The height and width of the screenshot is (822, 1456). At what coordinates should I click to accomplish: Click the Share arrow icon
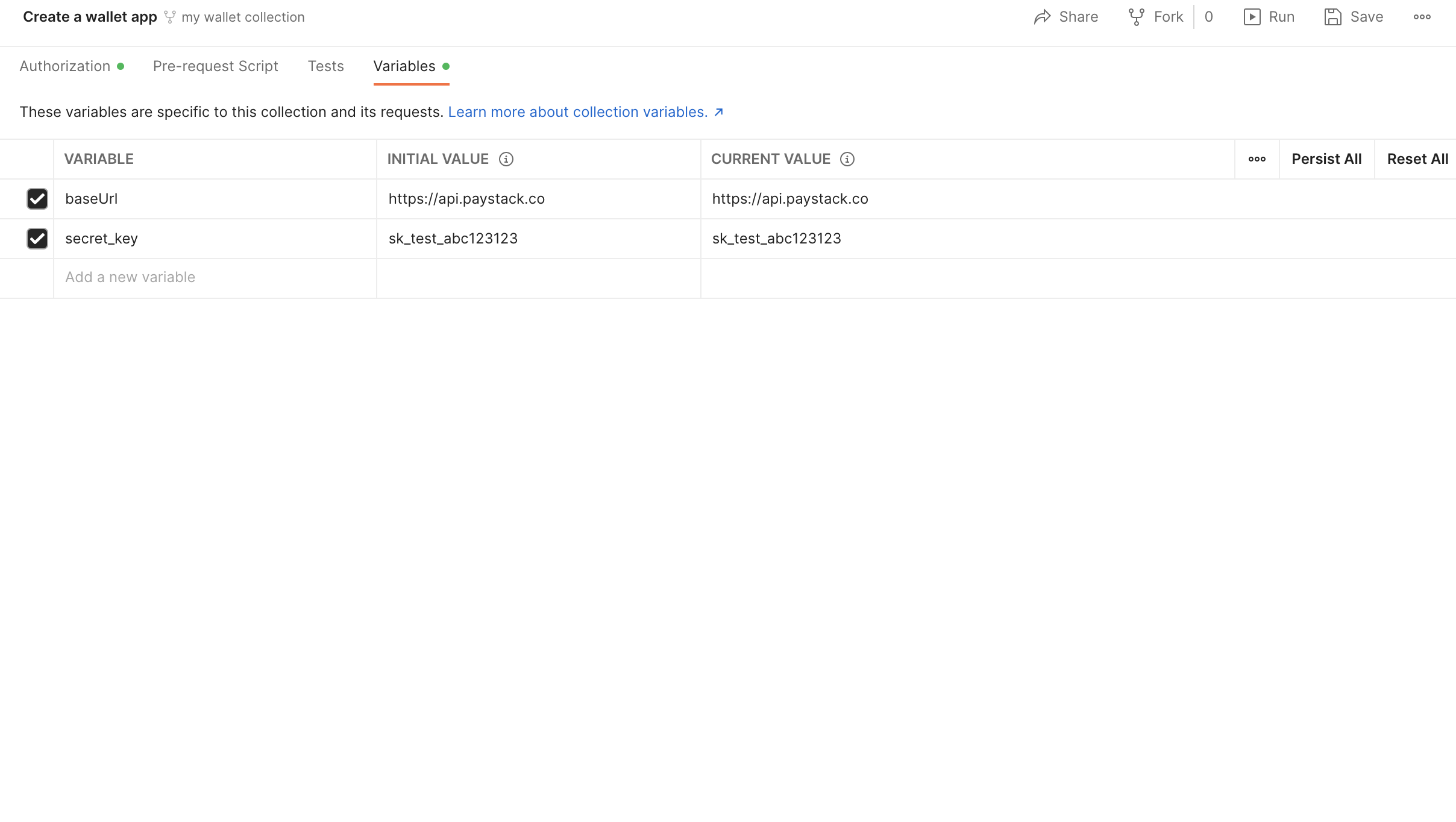coord(1042,17)
